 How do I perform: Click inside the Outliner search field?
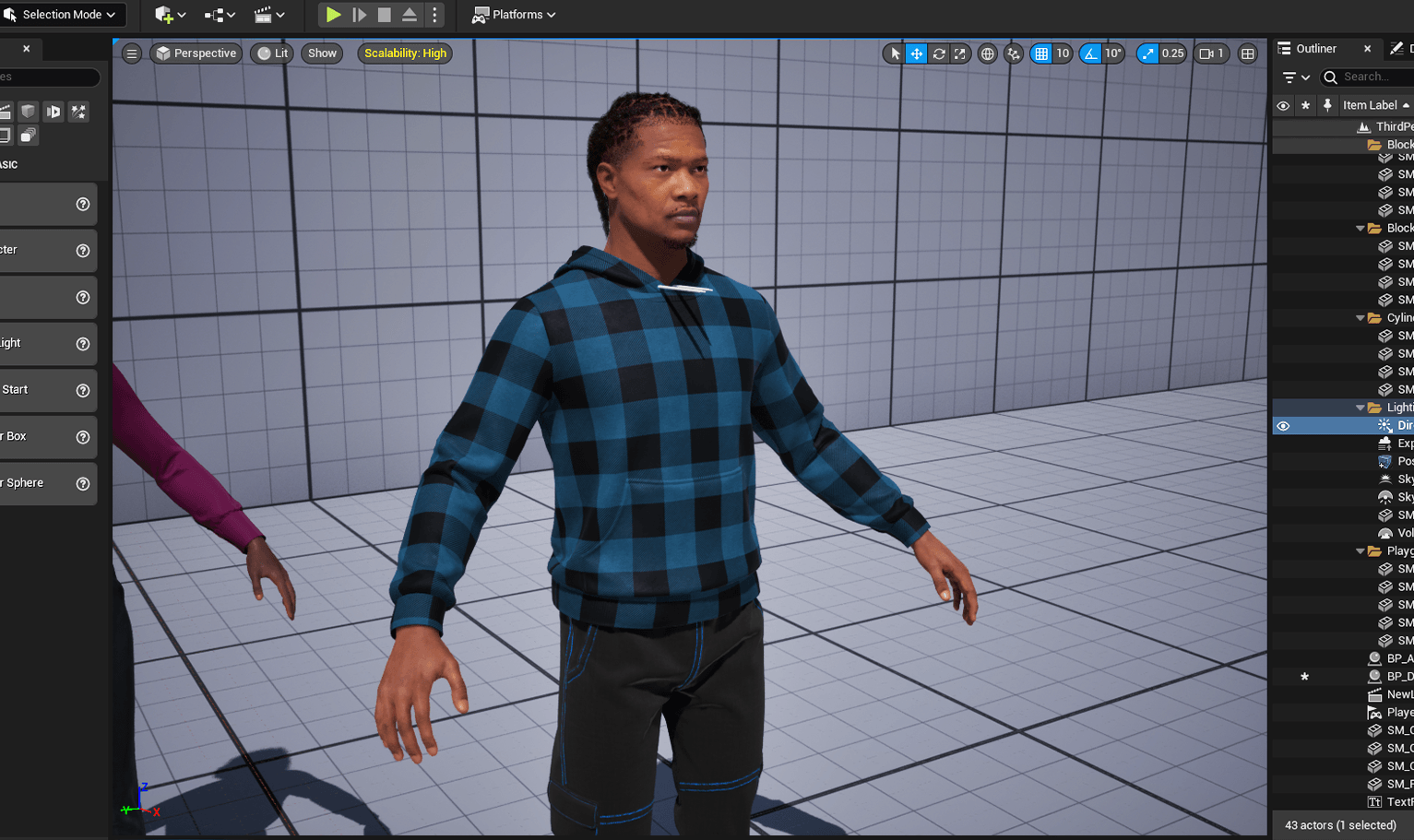(1370, 77)
